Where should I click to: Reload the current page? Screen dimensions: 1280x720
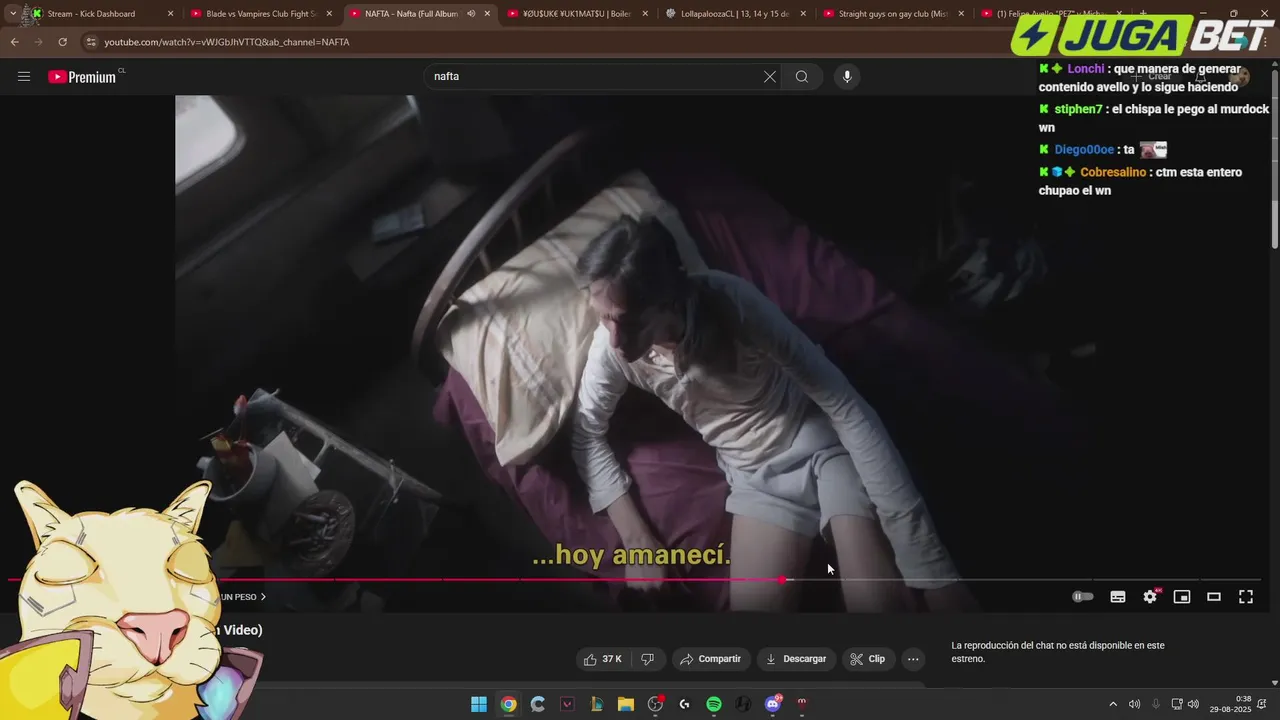tap(62, 42)
